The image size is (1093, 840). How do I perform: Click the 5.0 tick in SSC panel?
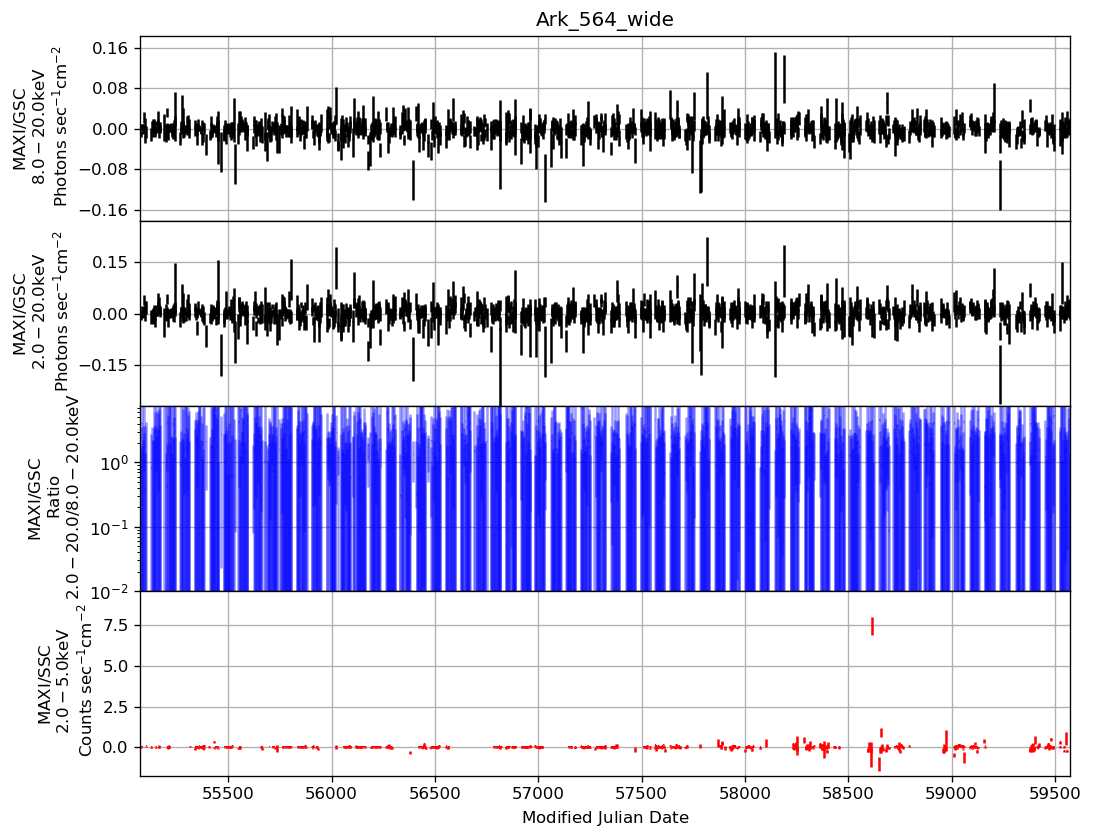116,666
